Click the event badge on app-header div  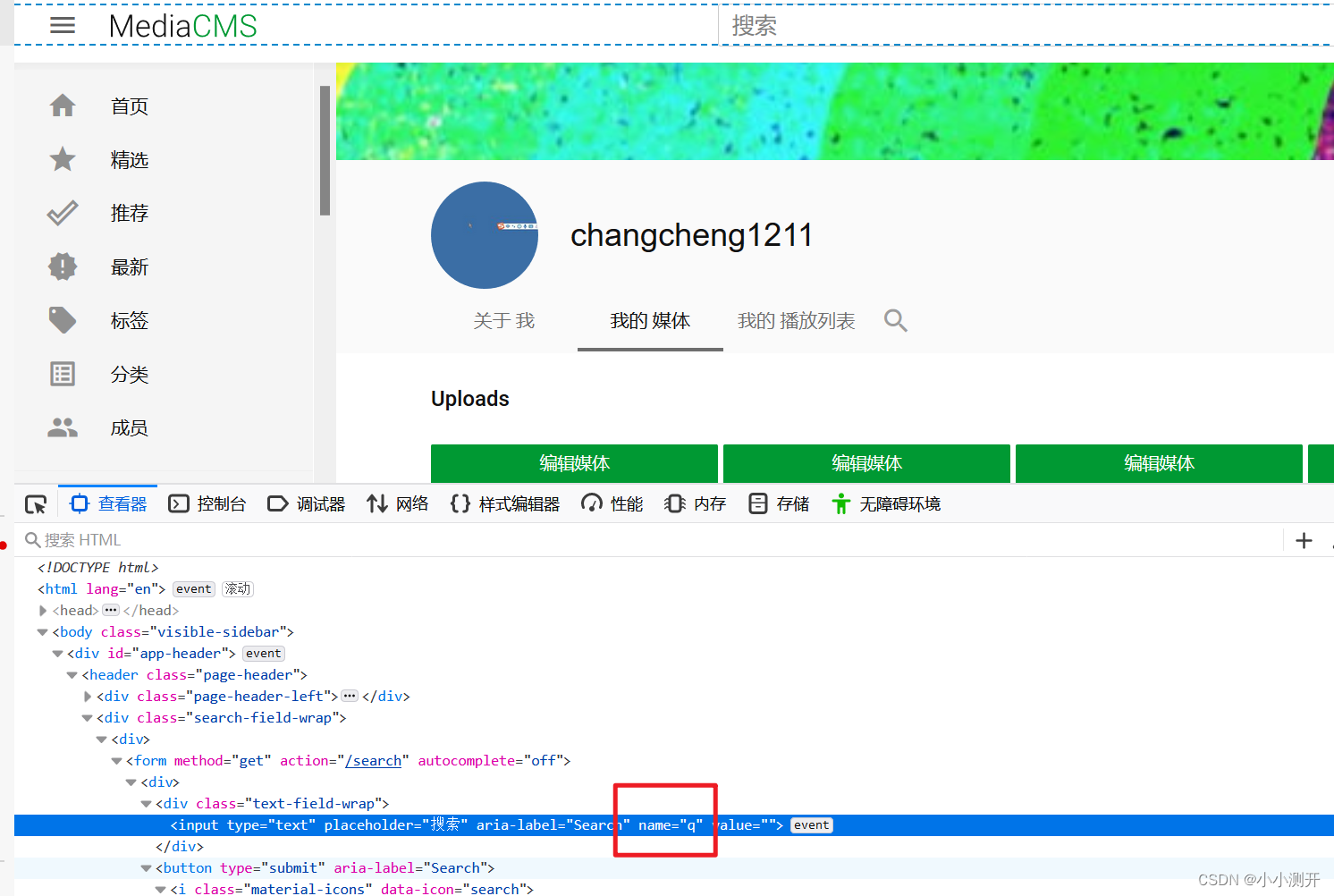tap(264, 654)
